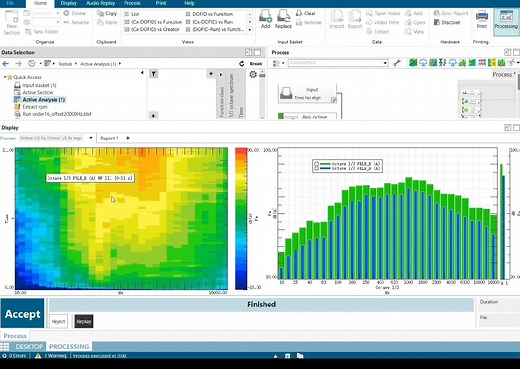Select Extract rpm in tree

coord(31,107)
